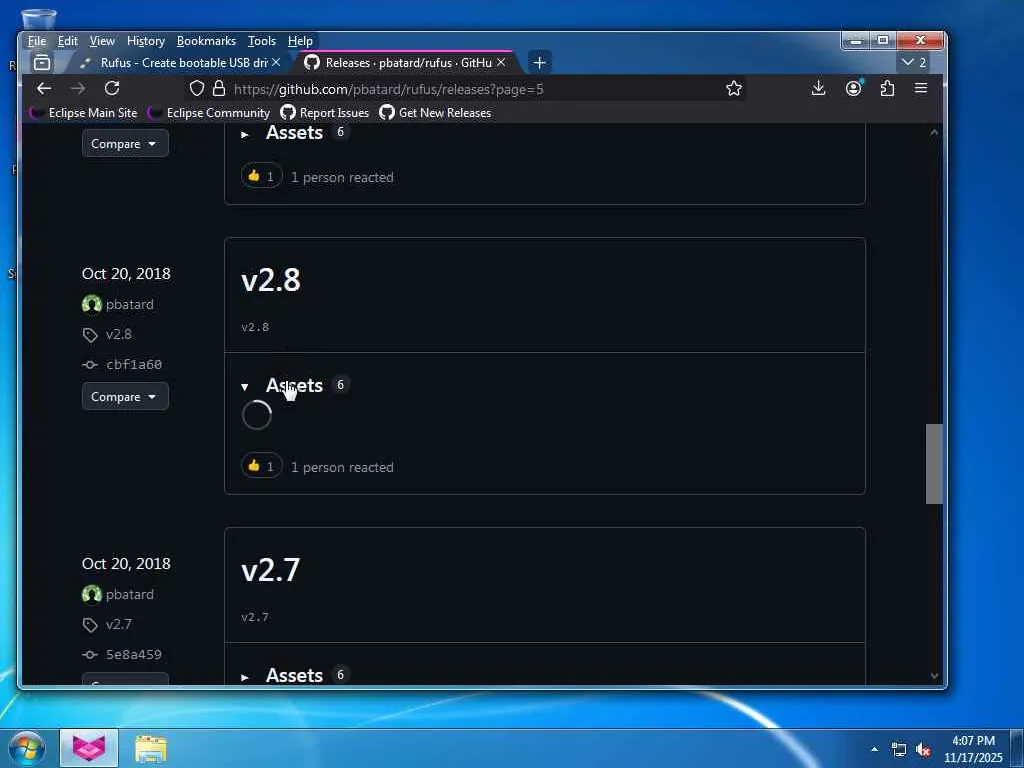Open Report Issues bookmark
Image resolution: width=1024 pixels, height=768 pixels.
325,113
